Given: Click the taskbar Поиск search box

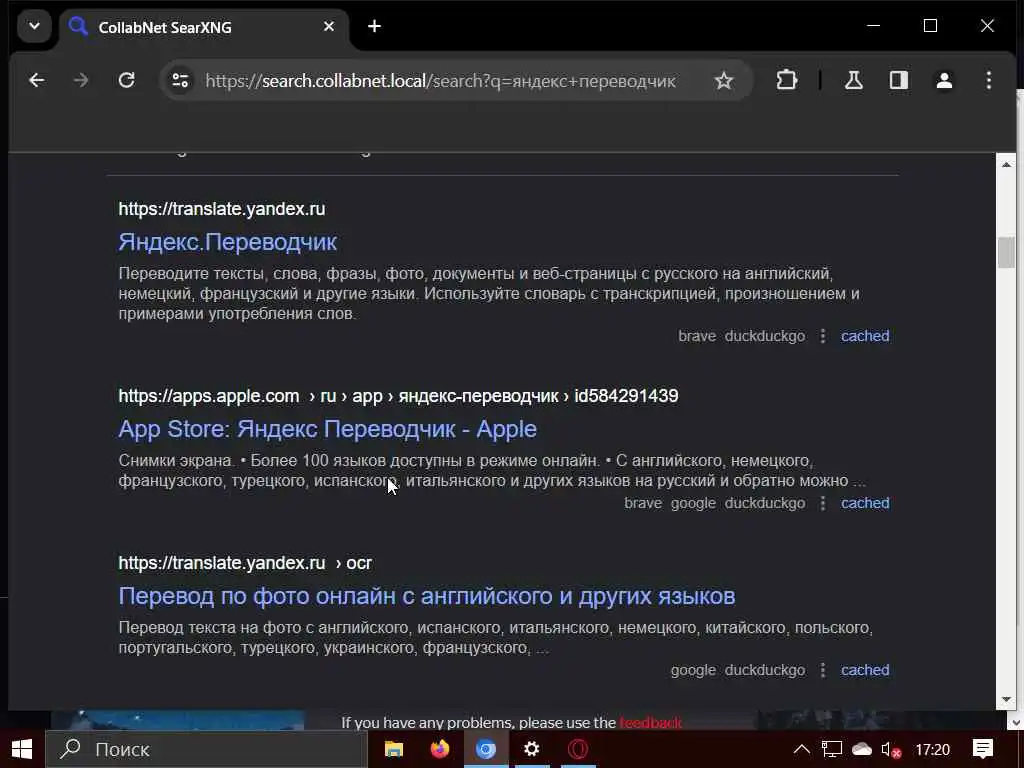Looking at the screenshot, I should click(206, 749).
